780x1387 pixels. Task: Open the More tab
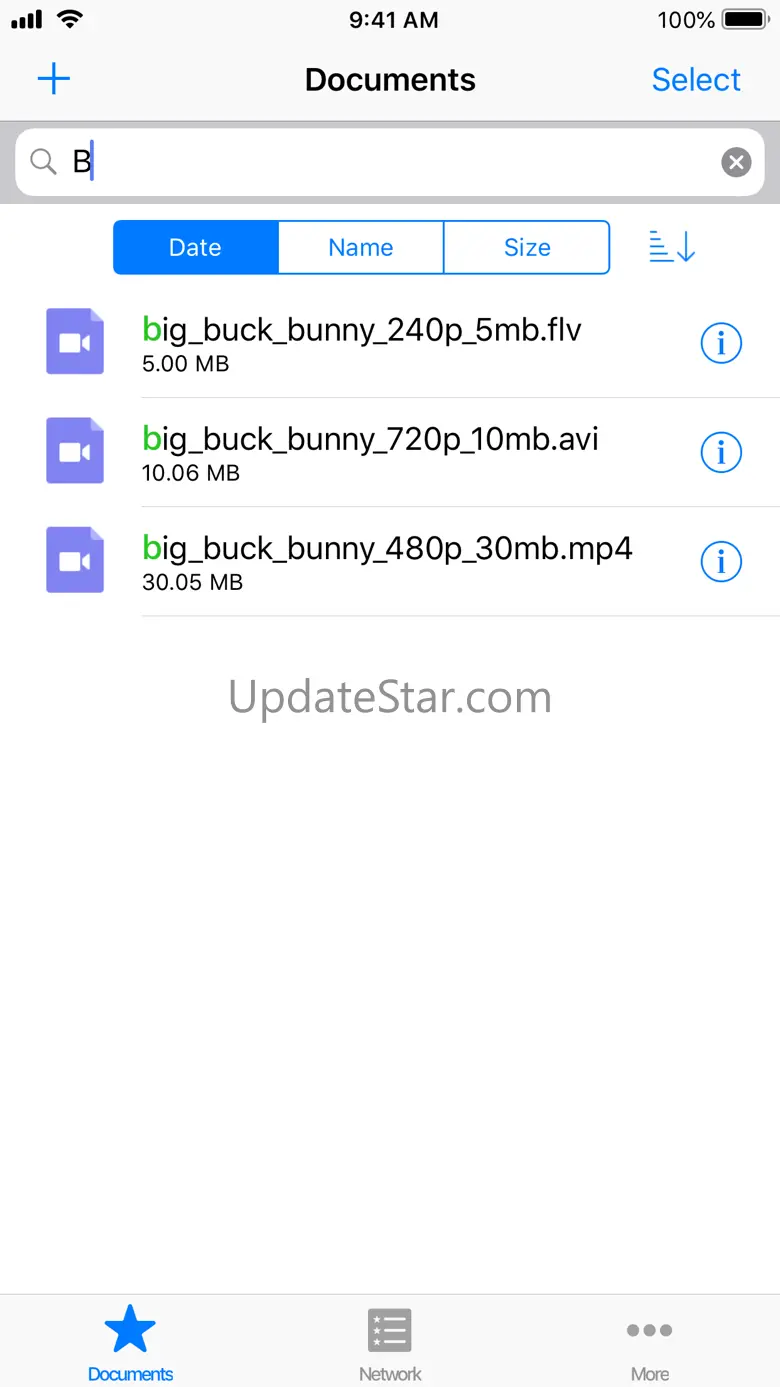(649, 1343)
